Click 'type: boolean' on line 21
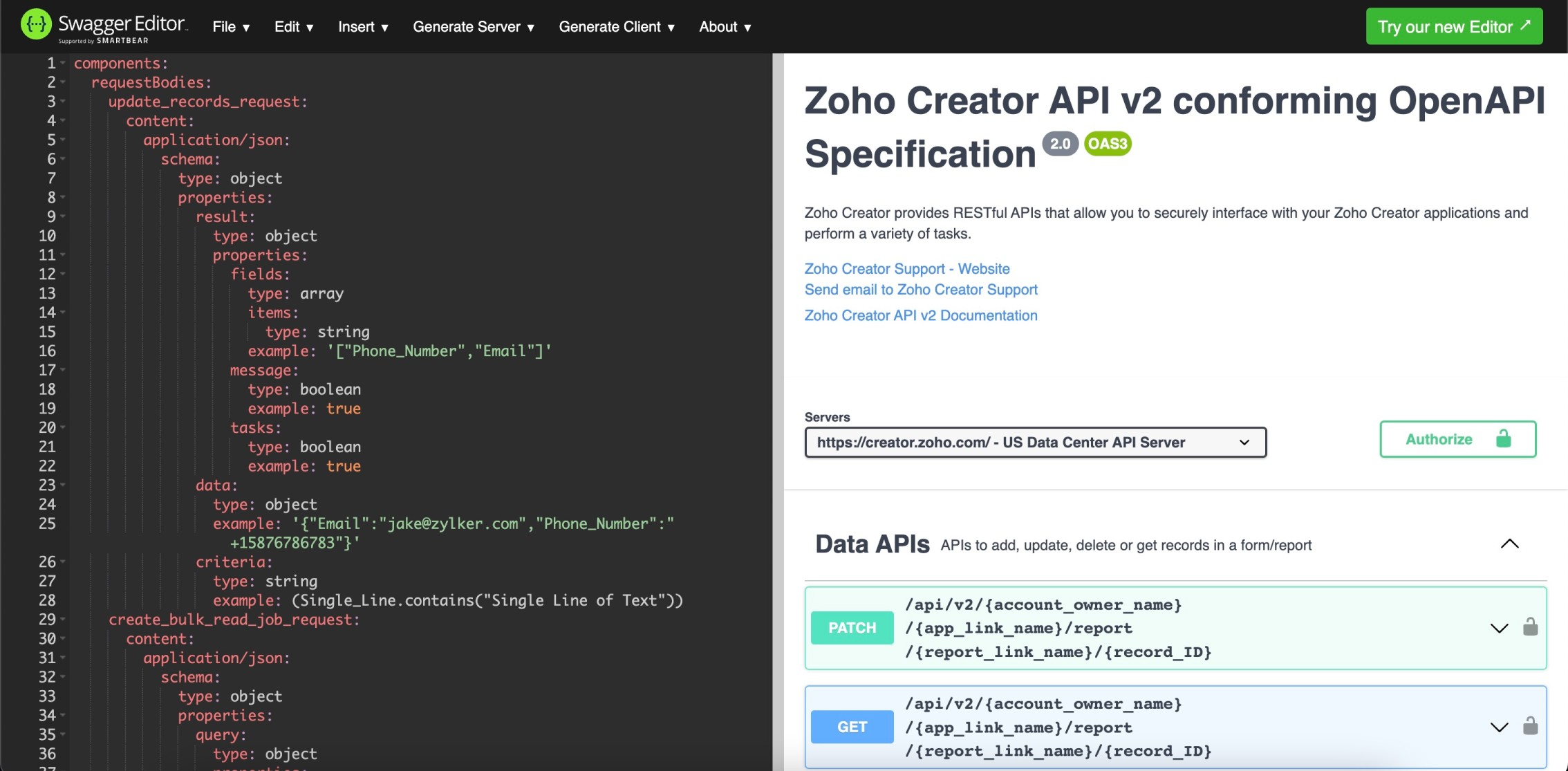The width and height of the screenshot is (1568, 771). pyautogui.click(x=304, y=447)
